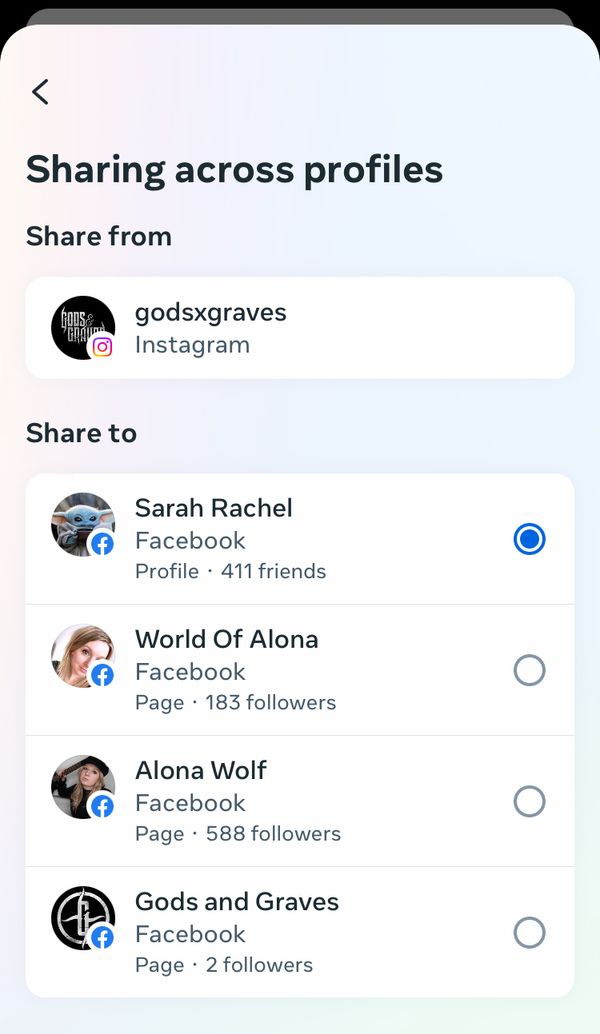
Task: Select Sarah Rachel as the share destination
Action: (529, 538)
